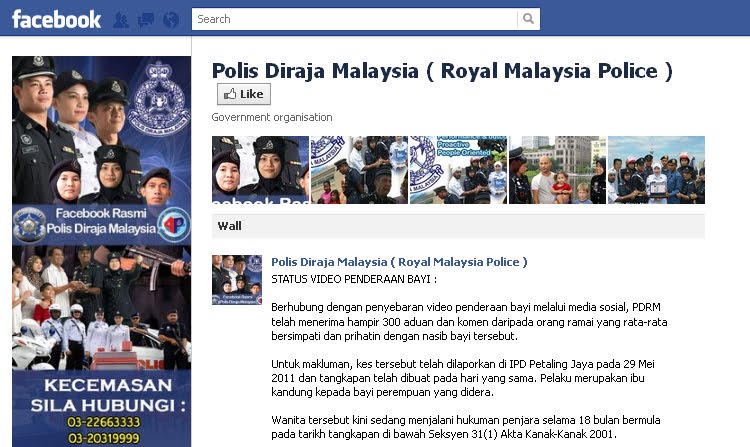
Task: Open first photo of policewomen in hijab
Action: pos(260,170)
